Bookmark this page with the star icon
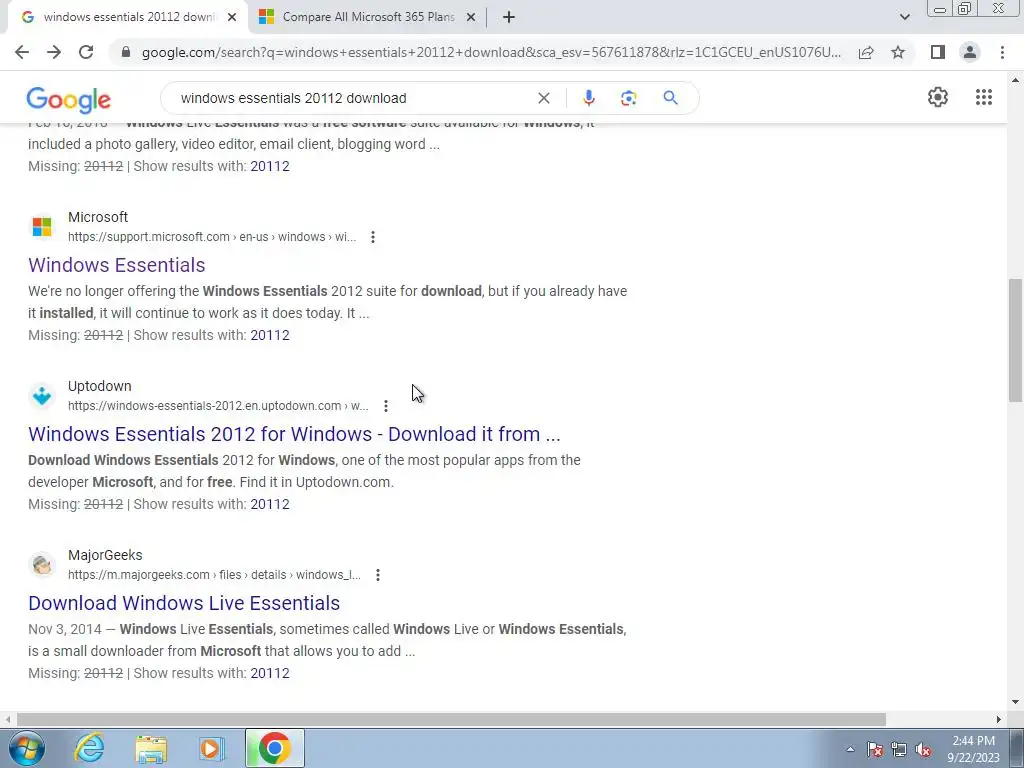The height and width of the screenshot is (768, 1024). (898, 52)
